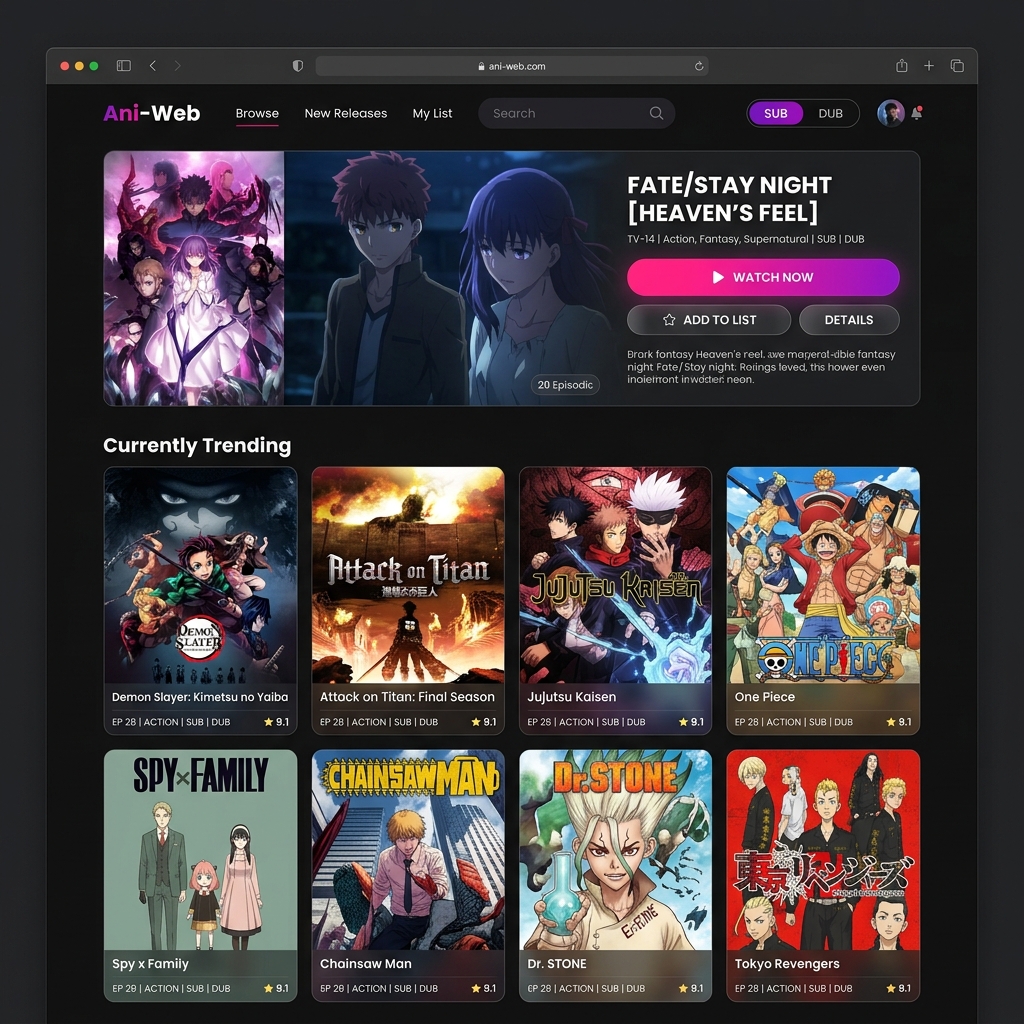
Task: Click the Attack on Titan 9.1 star rating
Action: point(484,722)
